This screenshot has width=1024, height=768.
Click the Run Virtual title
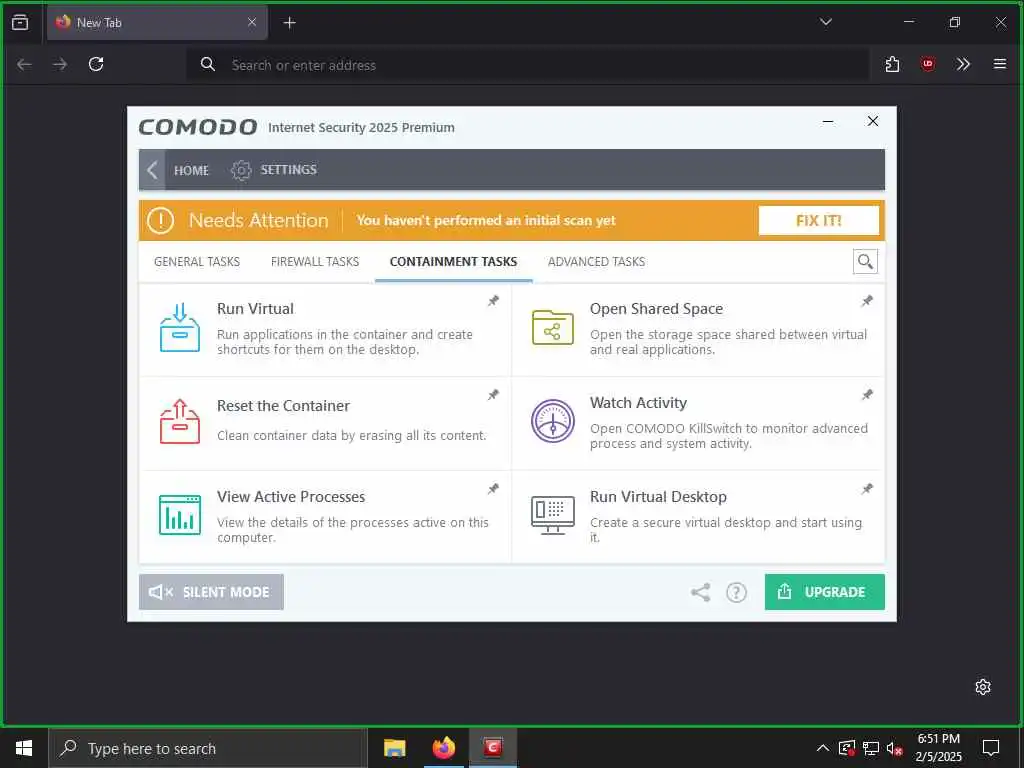pyautogui.click(x=255, y=309)
